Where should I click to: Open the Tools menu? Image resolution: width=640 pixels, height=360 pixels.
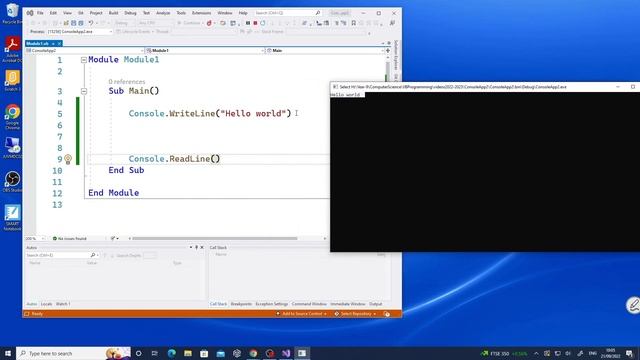181,13
